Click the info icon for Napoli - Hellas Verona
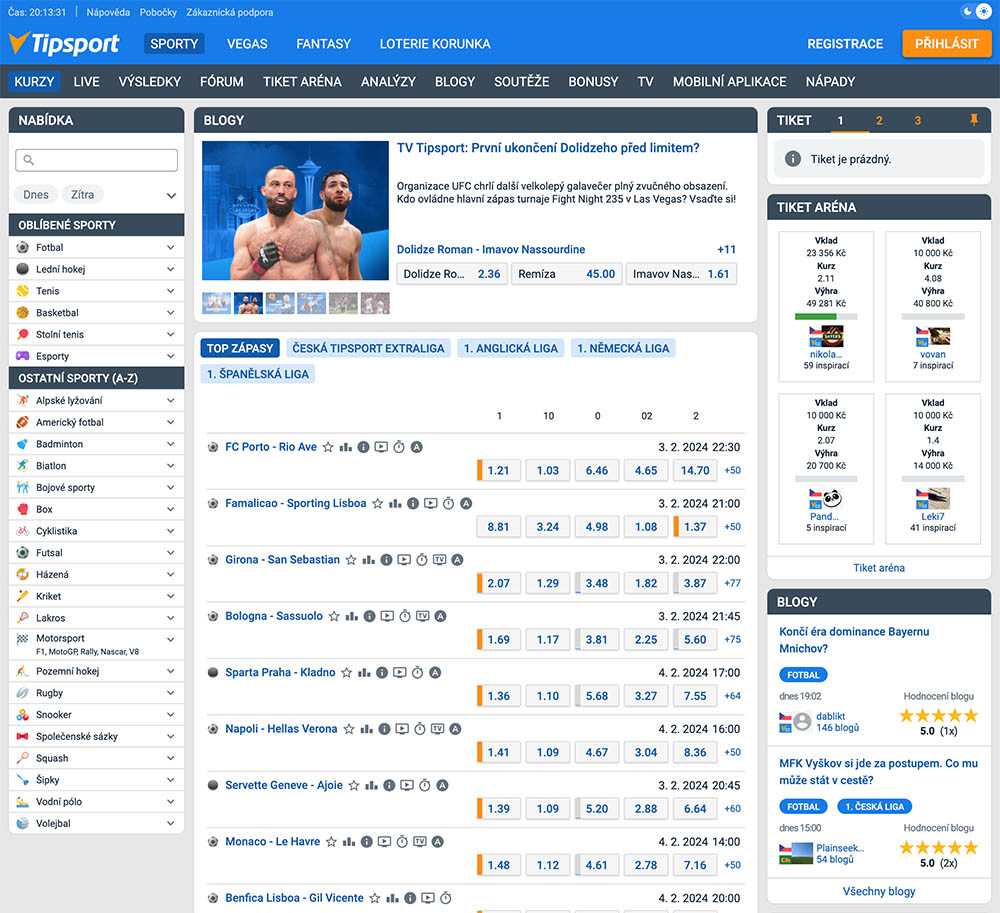The height and width of the screenshot is (913, 1000). (384, 729)
